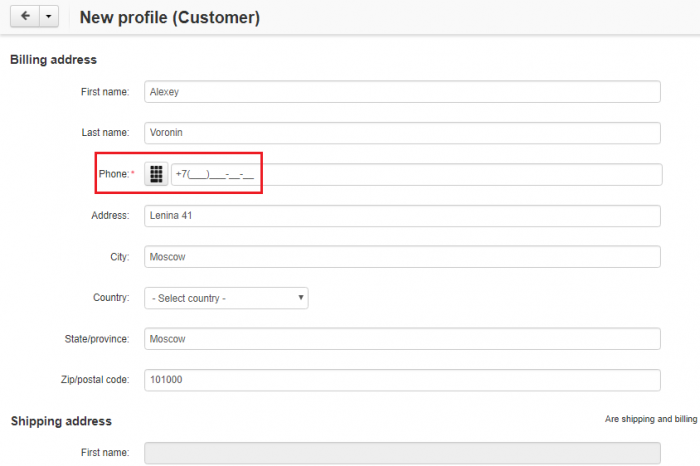
Task: Click the Shipping address section heading
Action: click(x=61, y=421)
